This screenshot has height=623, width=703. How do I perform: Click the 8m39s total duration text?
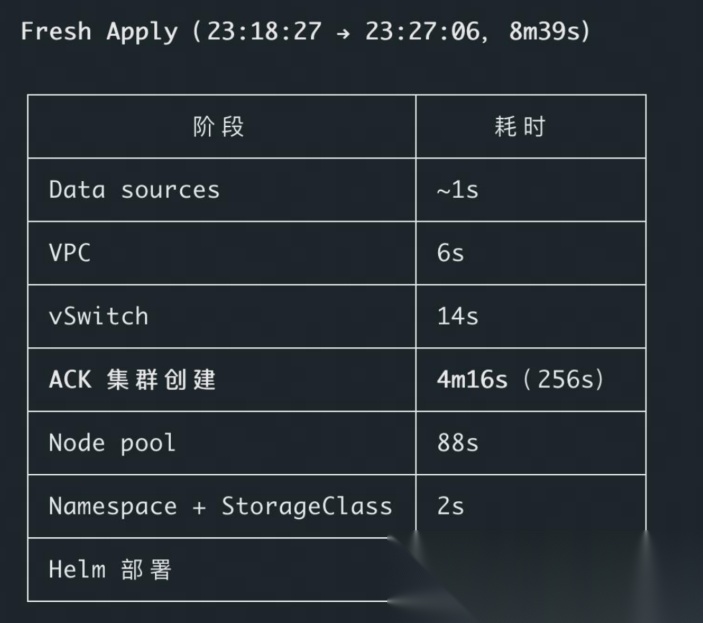545,31
